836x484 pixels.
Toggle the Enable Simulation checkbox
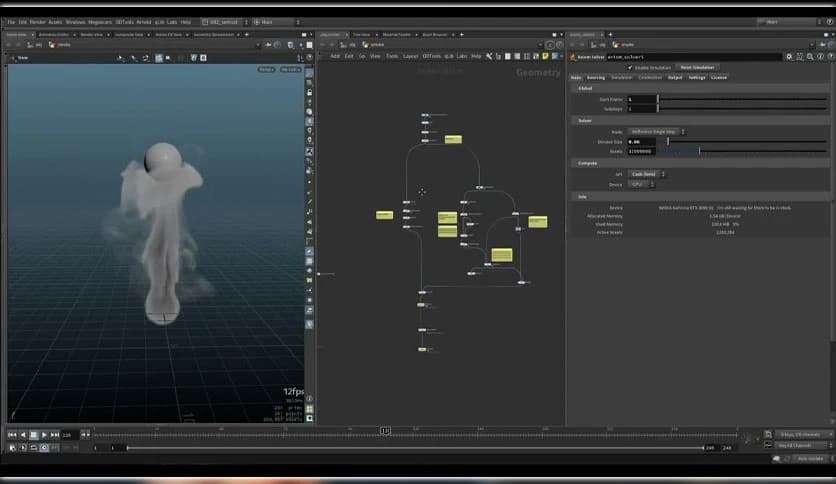click(630, 67)
